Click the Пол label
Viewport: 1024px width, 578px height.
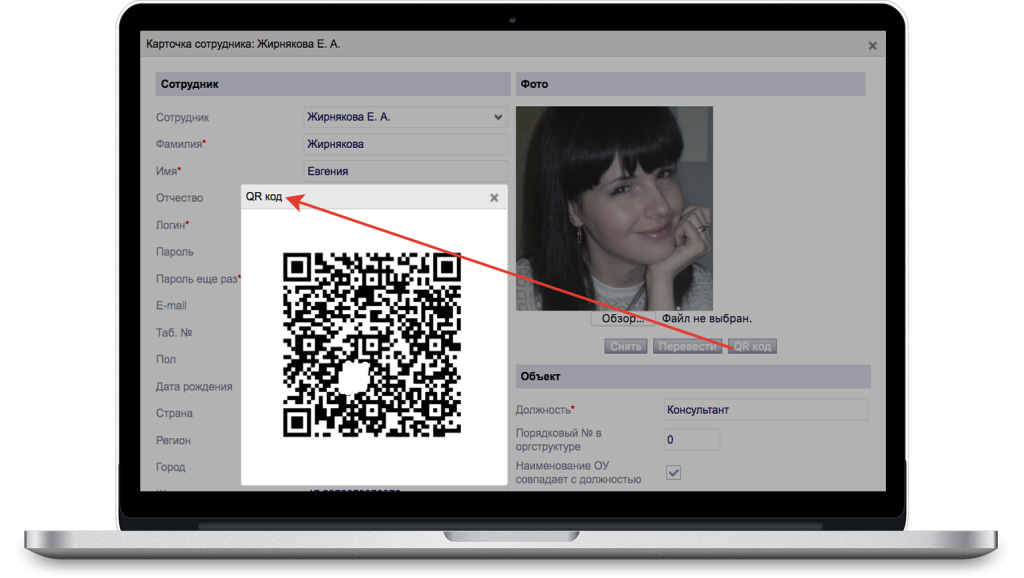click(x=166, y=359)
